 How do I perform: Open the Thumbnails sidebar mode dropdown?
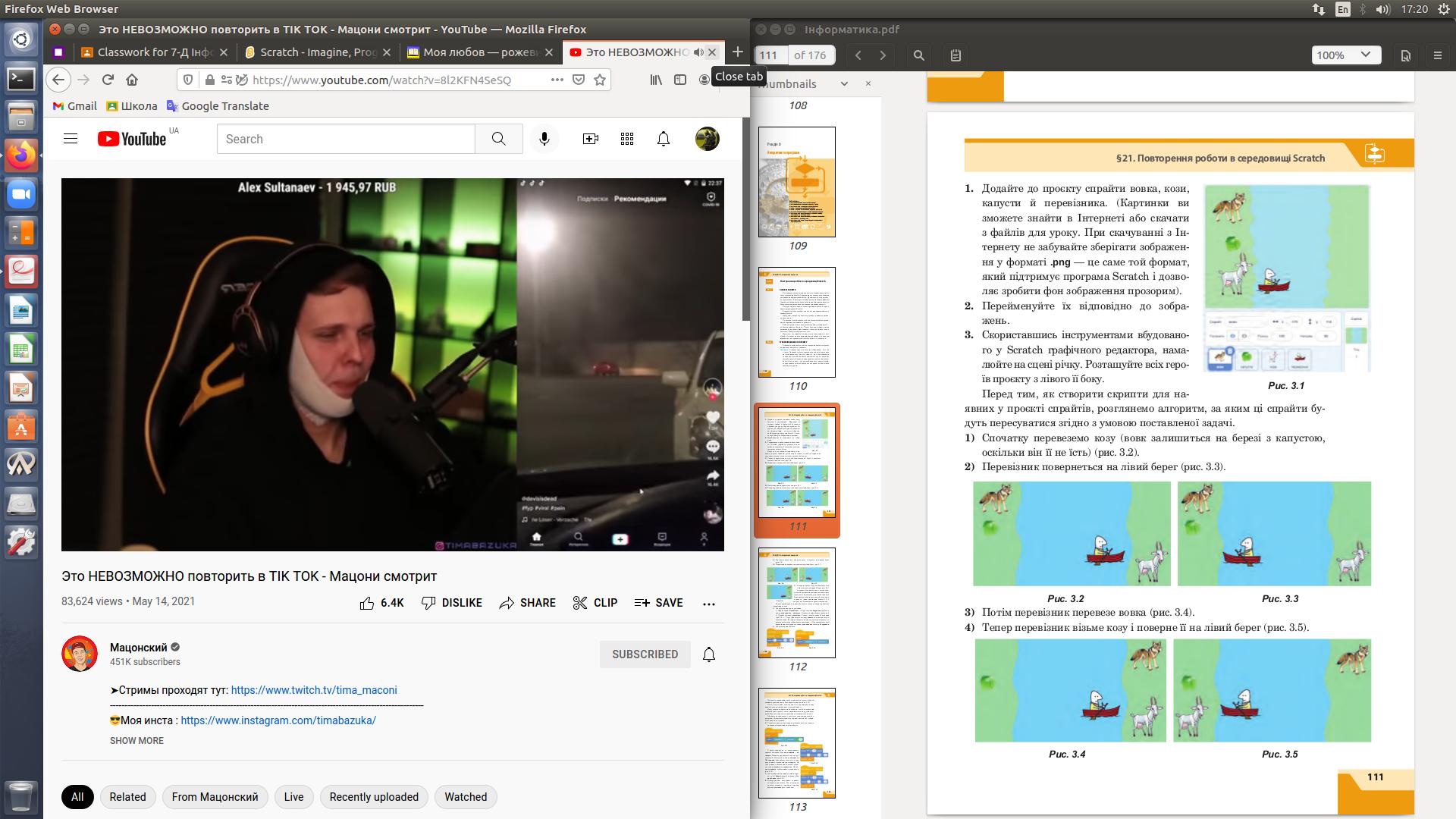coord(844,84)
